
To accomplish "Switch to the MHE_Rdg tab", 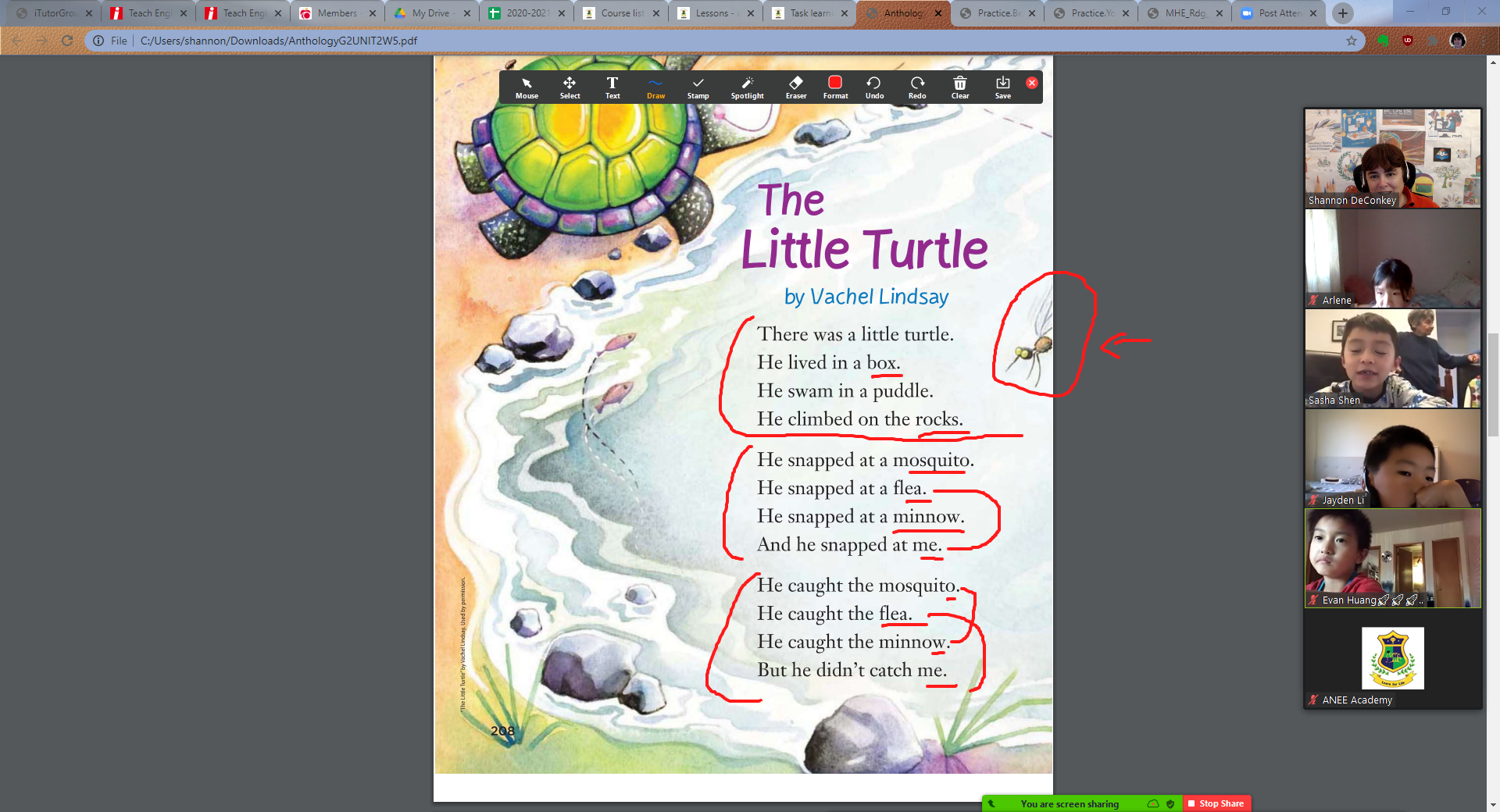I will [1185, 13].
